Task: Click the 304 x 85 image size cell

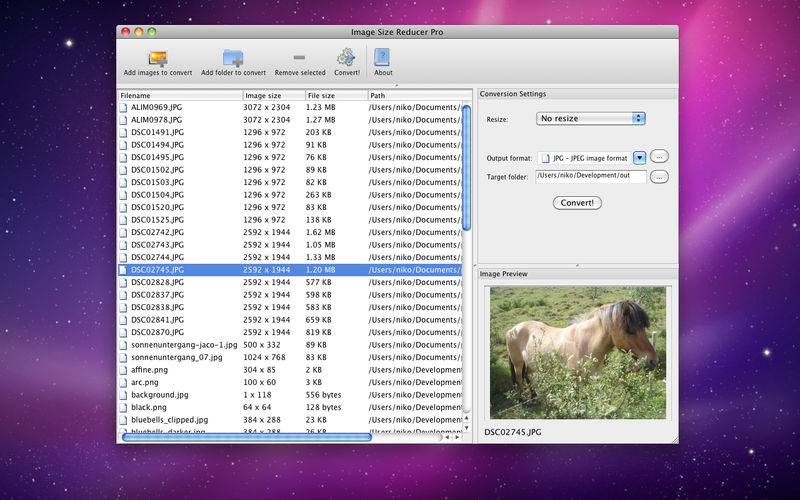Action: tap(259, 370)
